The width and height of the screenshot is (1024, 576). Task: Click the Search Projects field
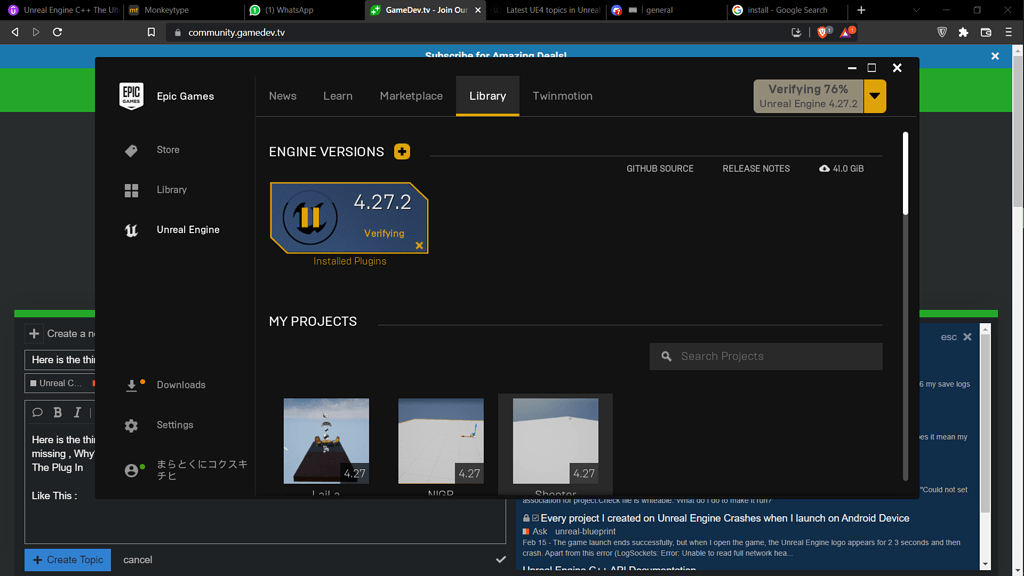click(x=766, y=356)
